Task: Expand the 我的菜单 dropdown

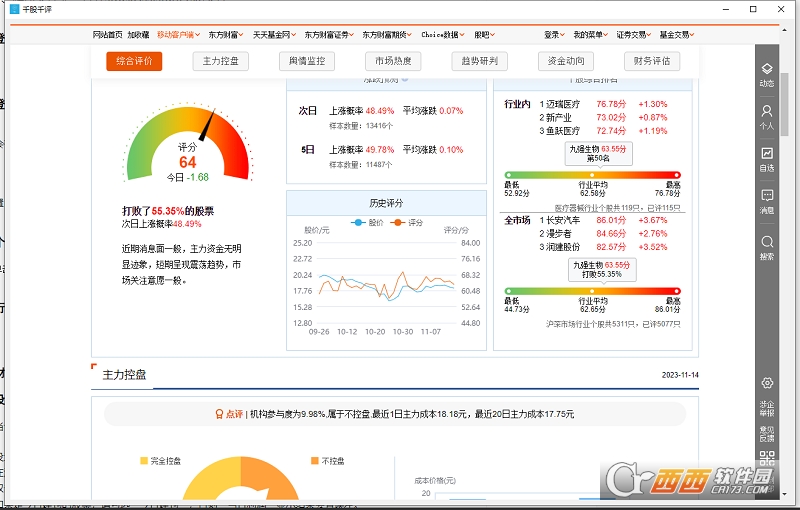Action: [590, 35]
